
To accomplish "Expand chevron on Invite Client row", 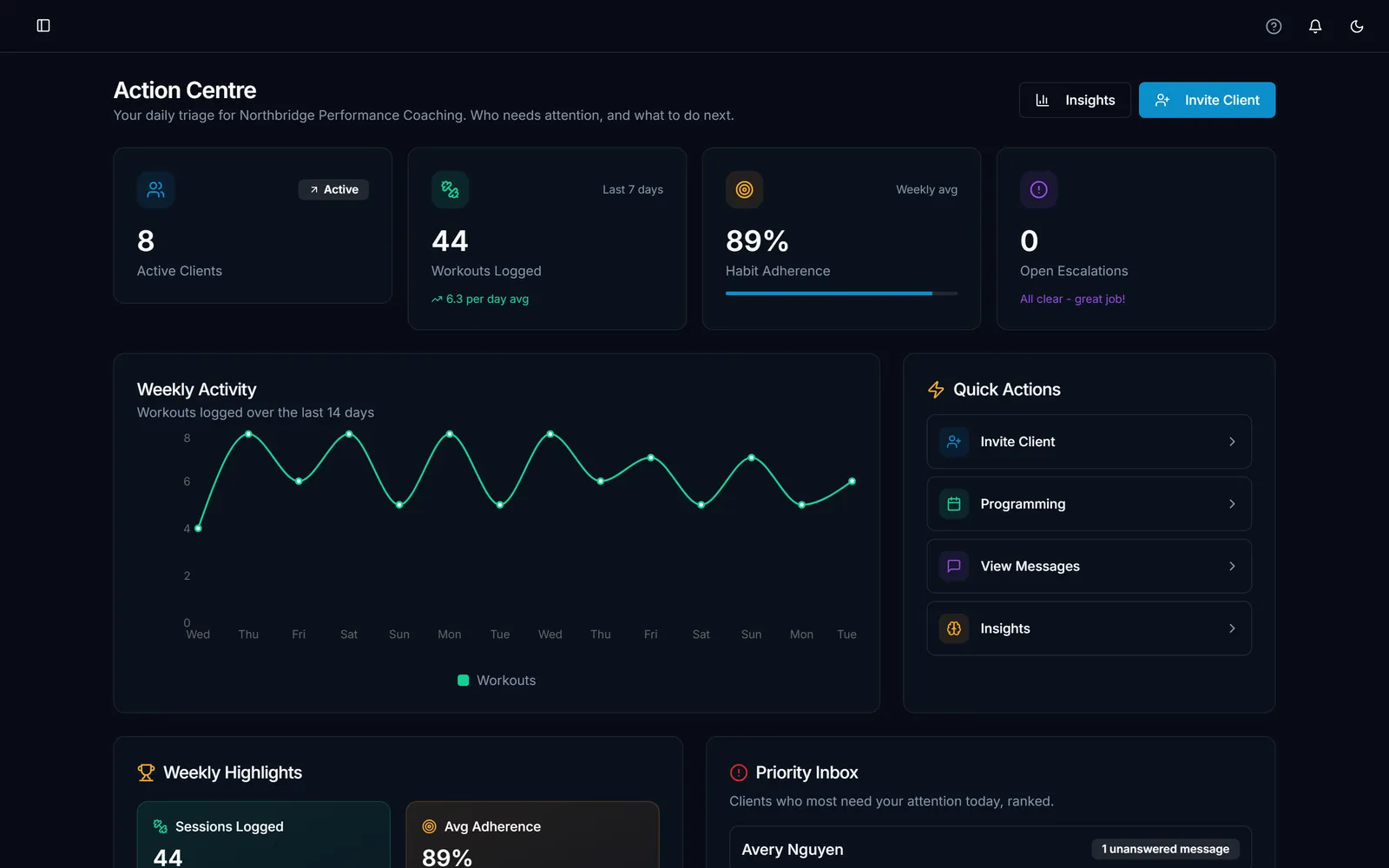I will 1232,442.
